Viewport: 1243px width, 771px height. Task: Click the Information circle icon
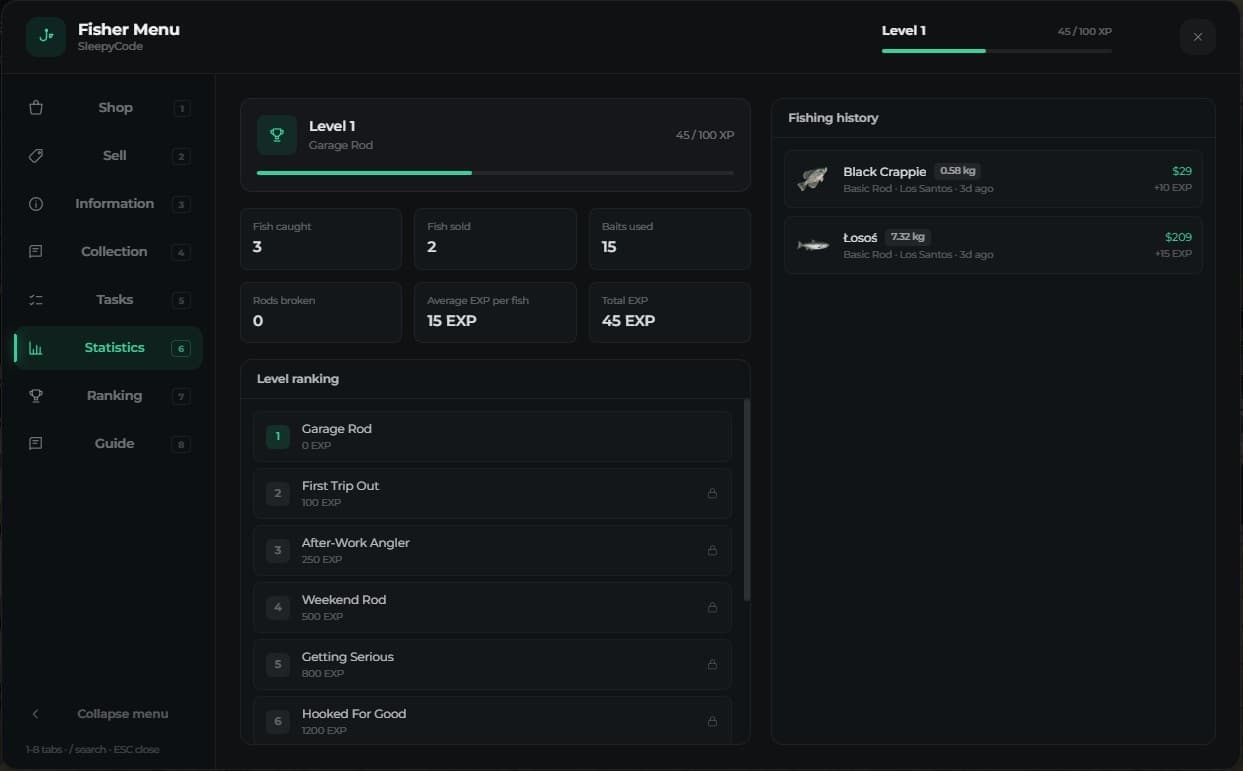(x=36, y=204)
